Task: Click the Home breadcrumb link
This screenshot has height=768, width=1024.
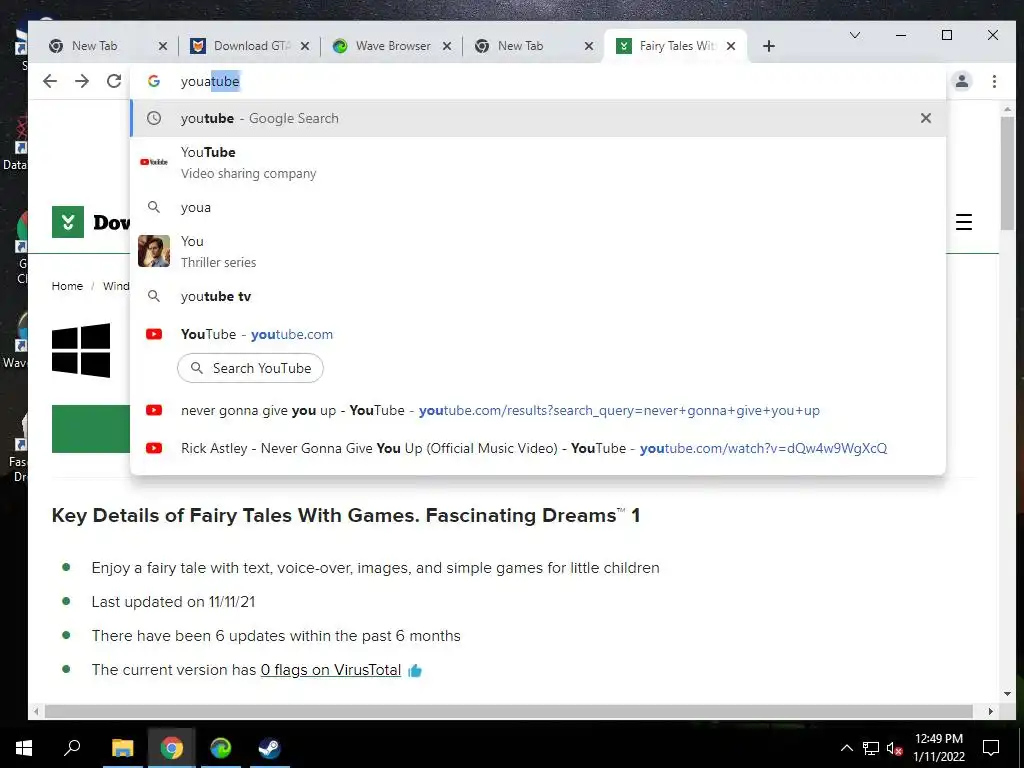Action: point(67,286)
